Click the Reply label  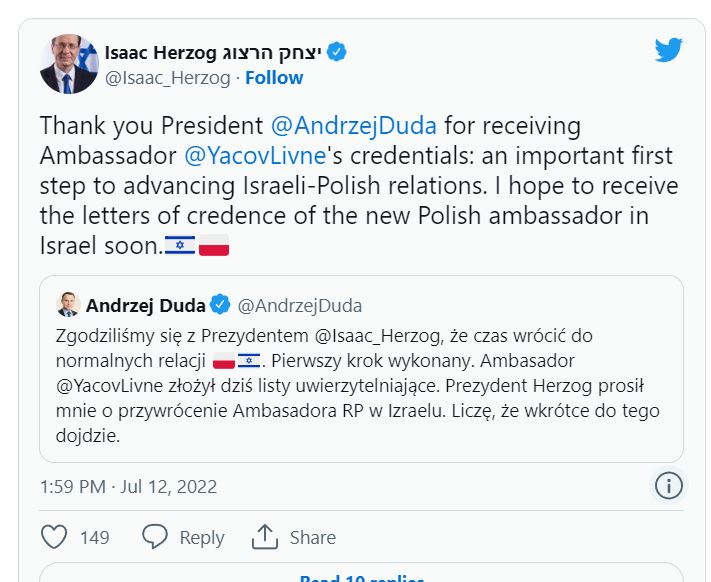tap(201, 537)
